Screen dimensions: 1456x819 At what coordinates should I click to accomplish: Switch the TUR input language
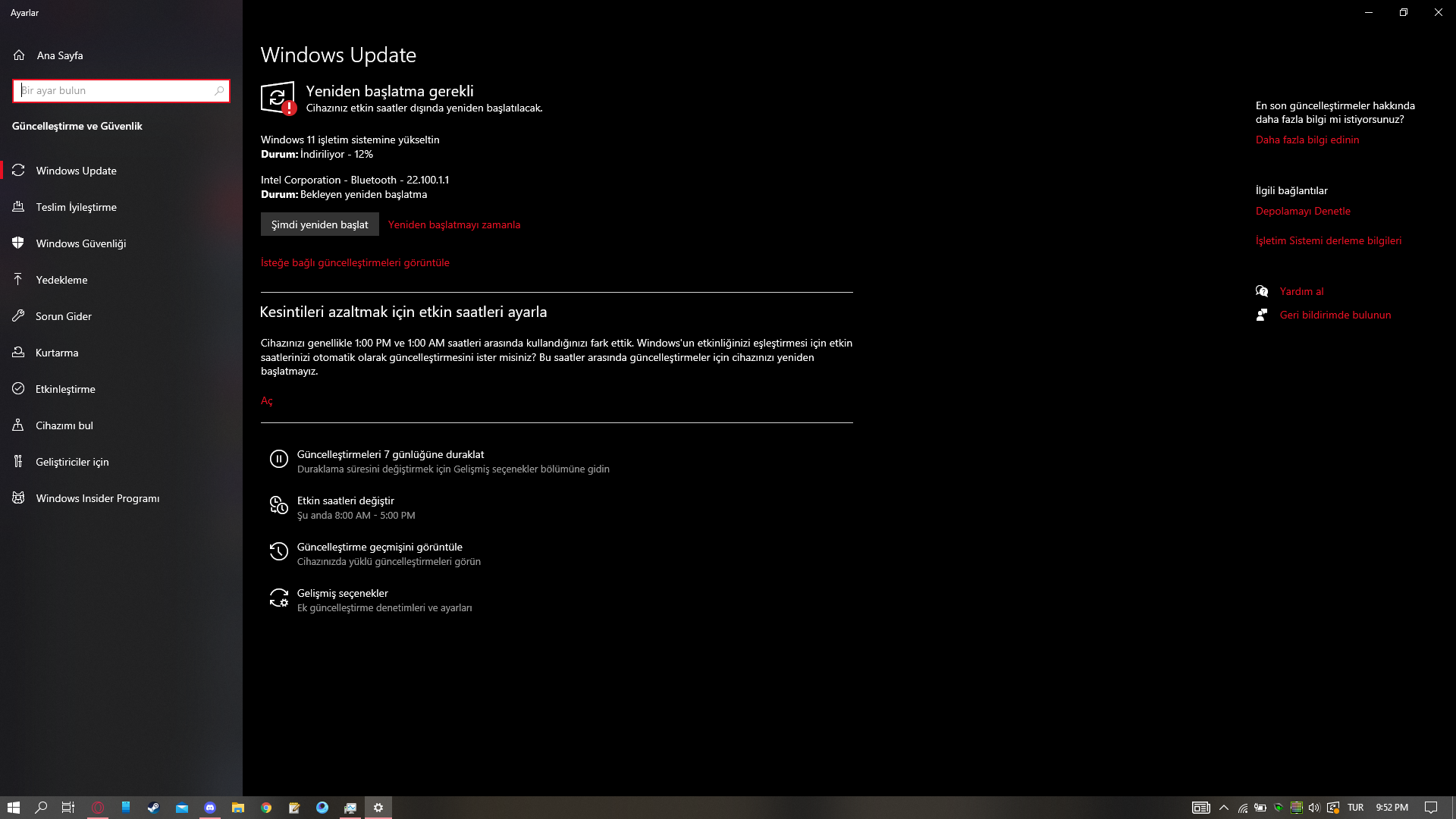[x=1356, y=808]
